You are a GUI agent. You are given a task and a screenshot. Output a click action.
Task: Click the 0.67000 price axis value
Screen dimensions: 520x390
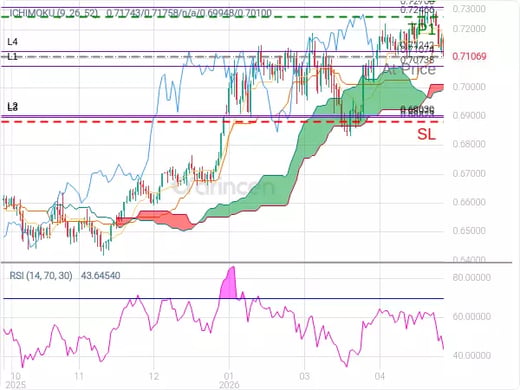[469, 173]
